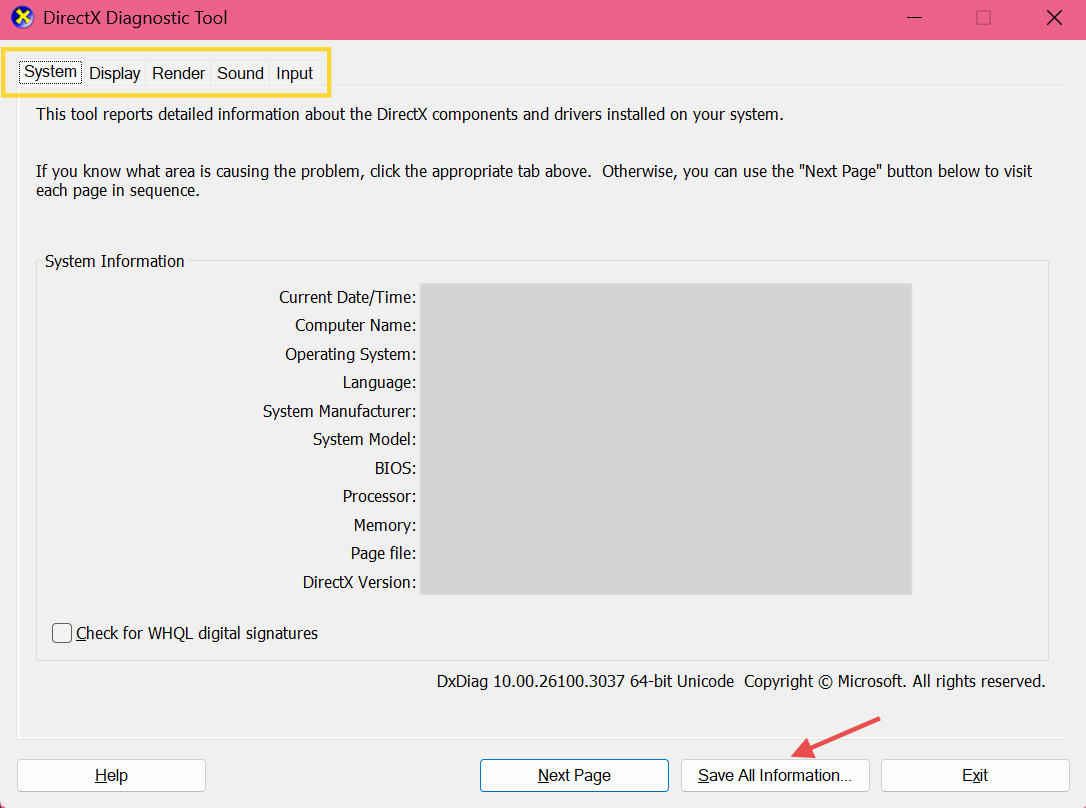Click the Processor label
This screenshot has width=1086, height=808.
[380, 497]
